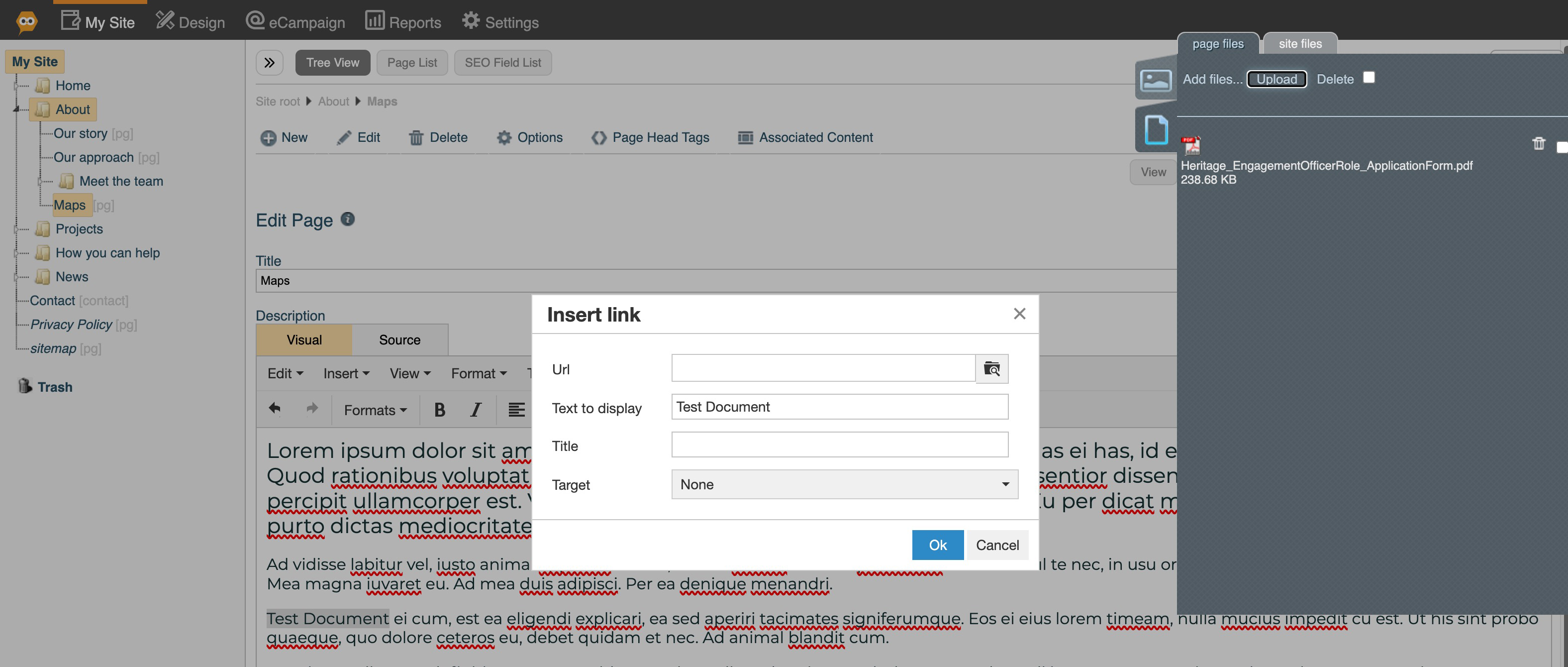Click the Options gear icon
This screenshot has height=667, width=1568.
504,138
